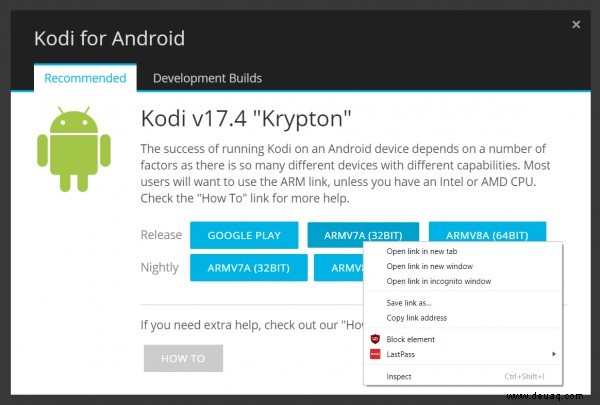Click the partially hidden Nightly ARMV8A button
Image resolution: width=600 pixels, height=405 pixels.
pyautogui.click(x=339, y=268)
